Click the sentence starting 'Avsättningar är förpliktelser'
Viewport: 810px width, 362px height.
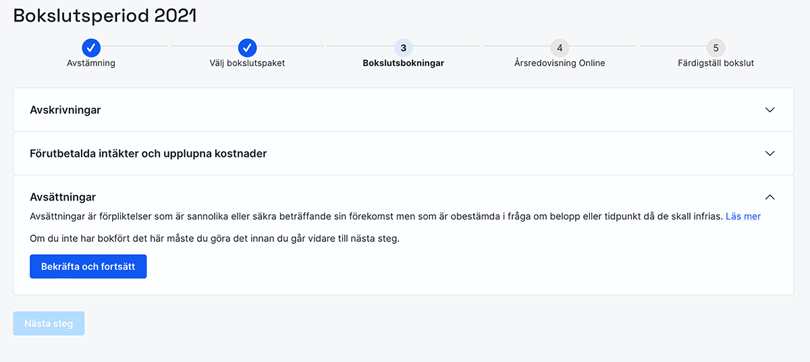[x=377, y=216]
